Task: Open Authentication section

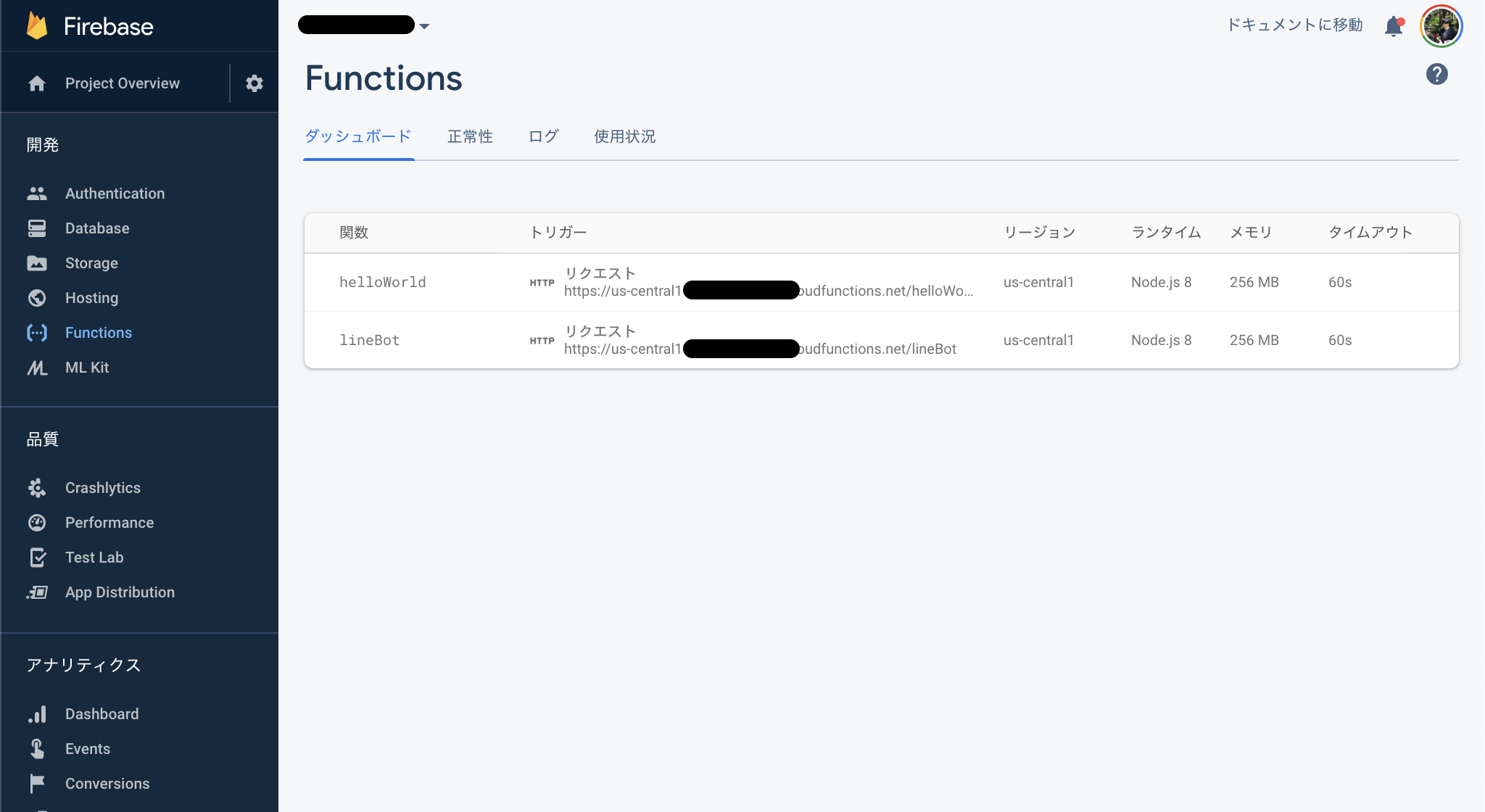Action: (115, 194)
